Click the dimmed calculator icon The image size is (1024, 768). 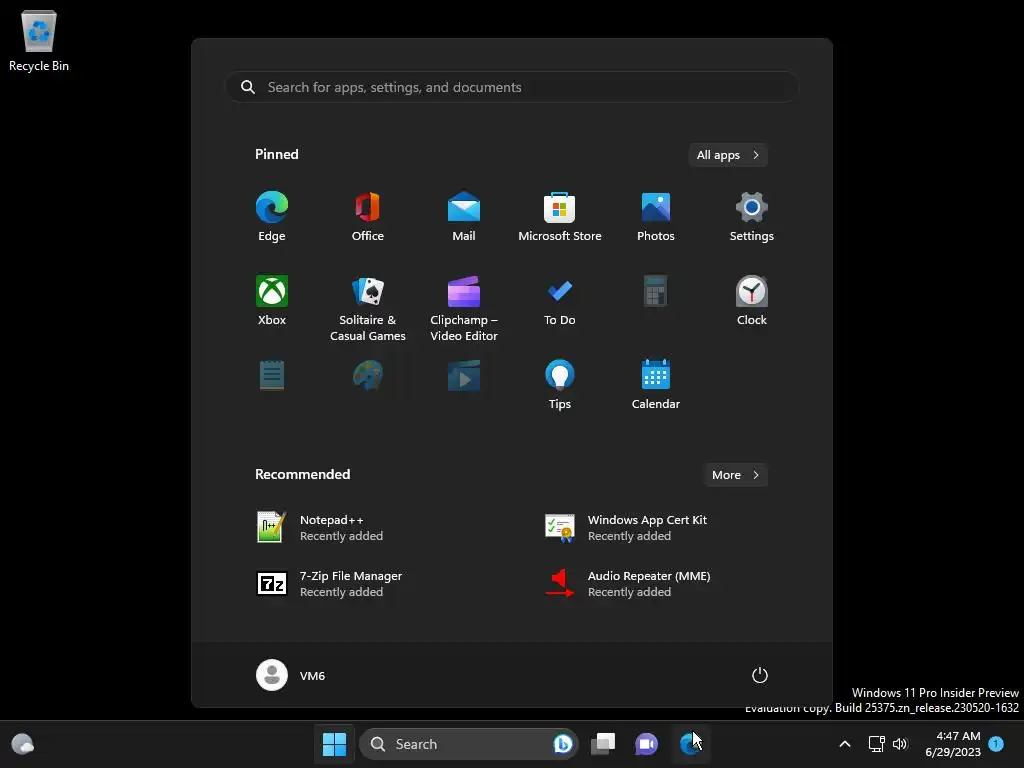point(656,291)
